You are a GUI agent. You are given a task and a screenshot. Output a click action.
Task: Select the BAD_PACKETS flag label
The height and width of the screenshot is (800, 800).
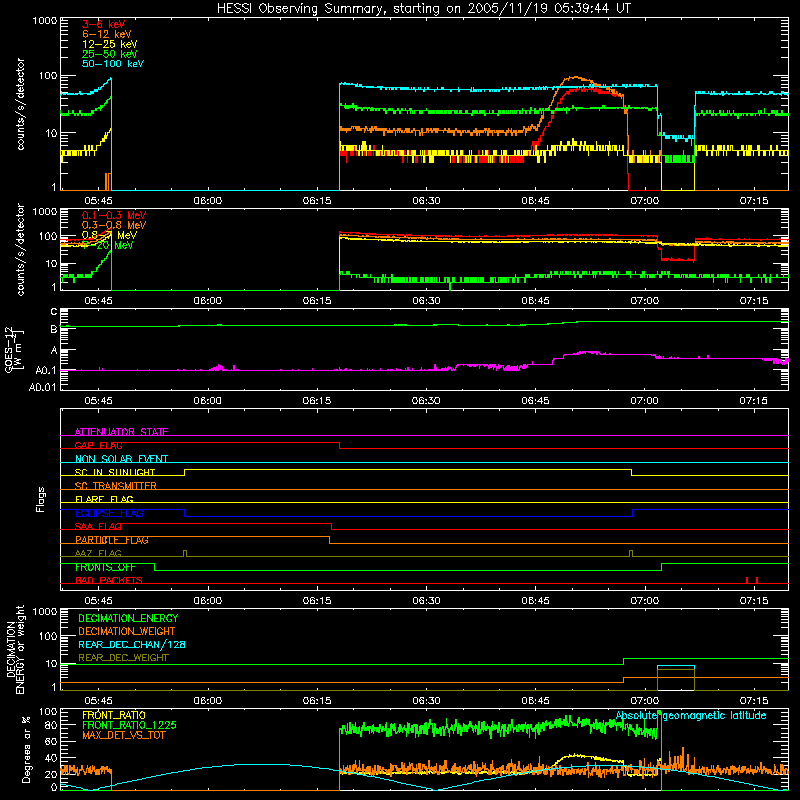[109, 581]
